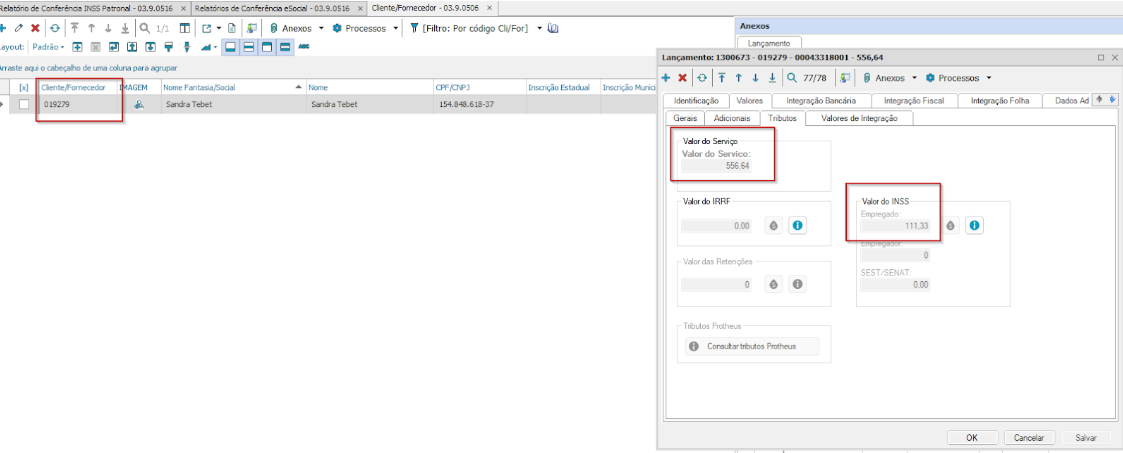Viewport: 1123px width, 453px height.
Task: Click the image icon in the Sandra Tebet row
Action: click(x=140, y=104)
